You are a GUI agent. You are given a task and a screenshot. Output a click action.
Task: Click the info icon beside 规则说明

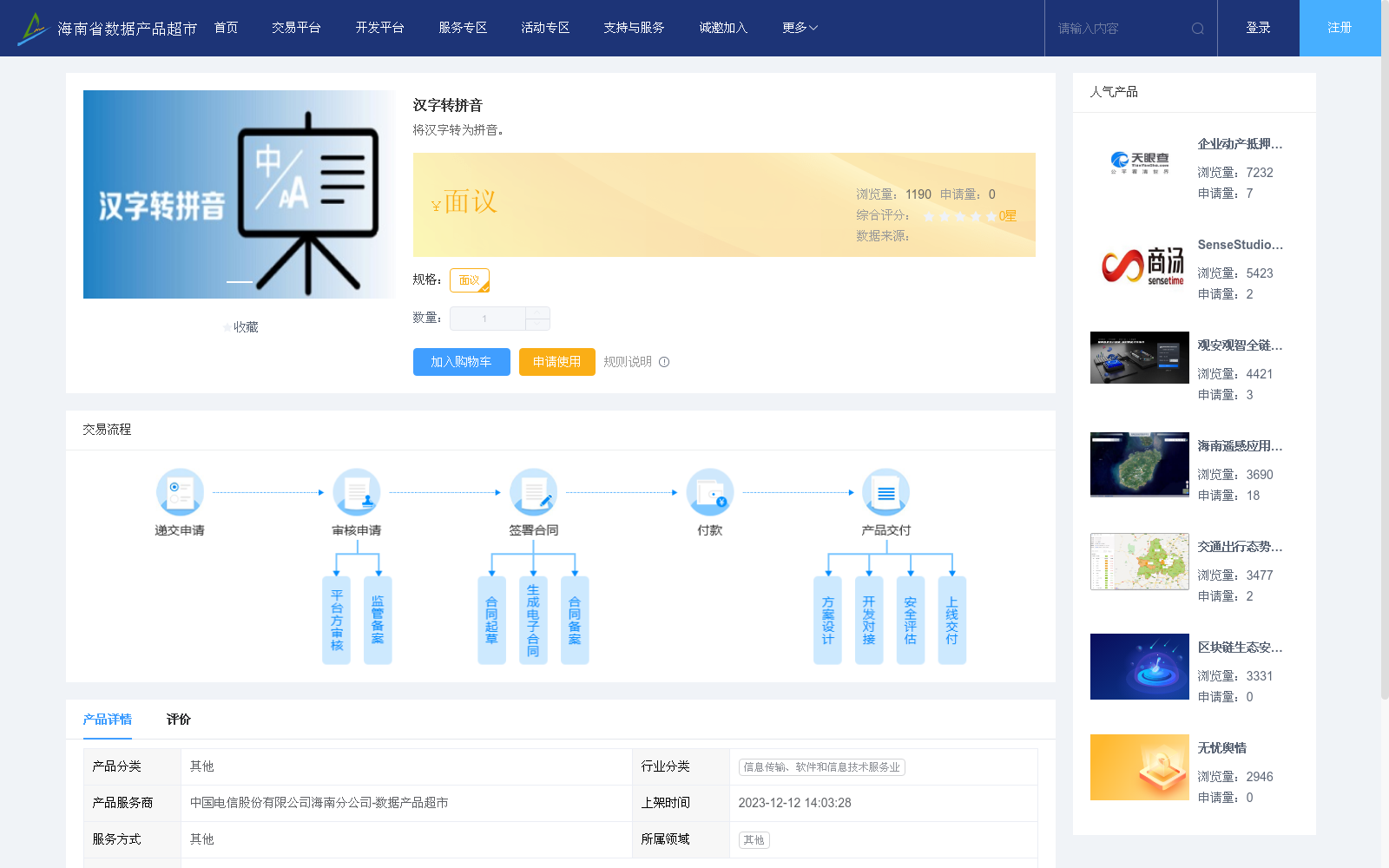664,362
